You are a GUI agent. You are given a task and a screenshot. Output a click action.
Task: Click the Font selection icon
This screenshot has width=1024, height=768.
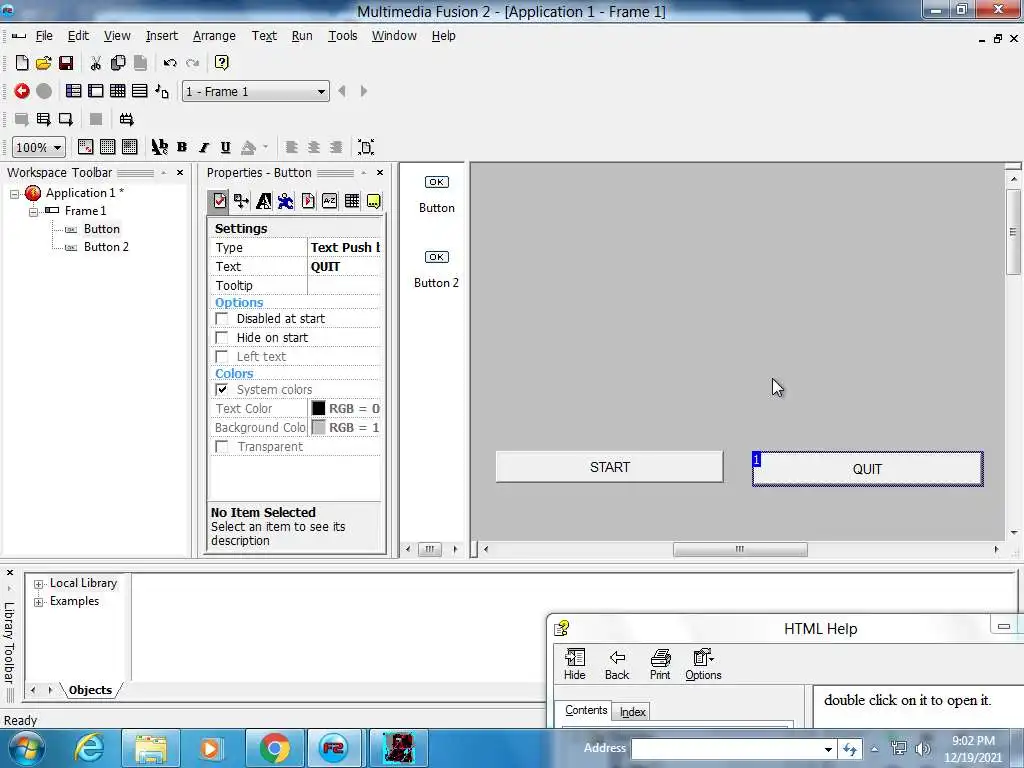159,147
